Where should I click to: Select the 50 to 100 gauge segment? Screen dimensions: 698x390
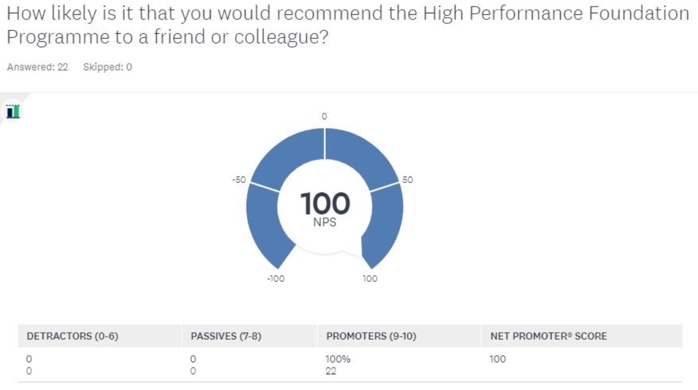pos(384,224)
